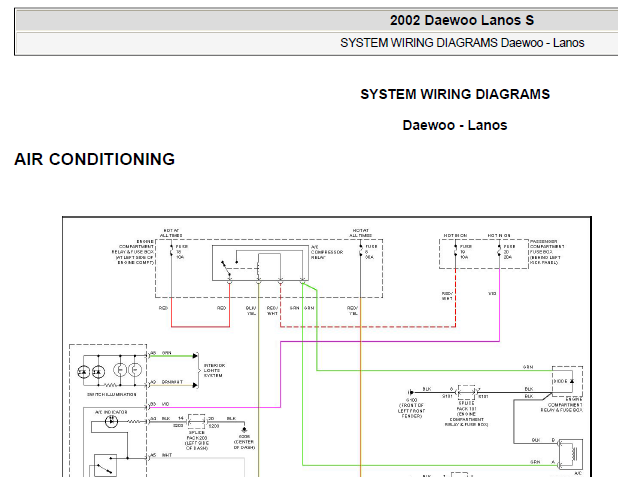Click the A/C compressor relay symbol box
618x477 pixels.
(260, 263)
